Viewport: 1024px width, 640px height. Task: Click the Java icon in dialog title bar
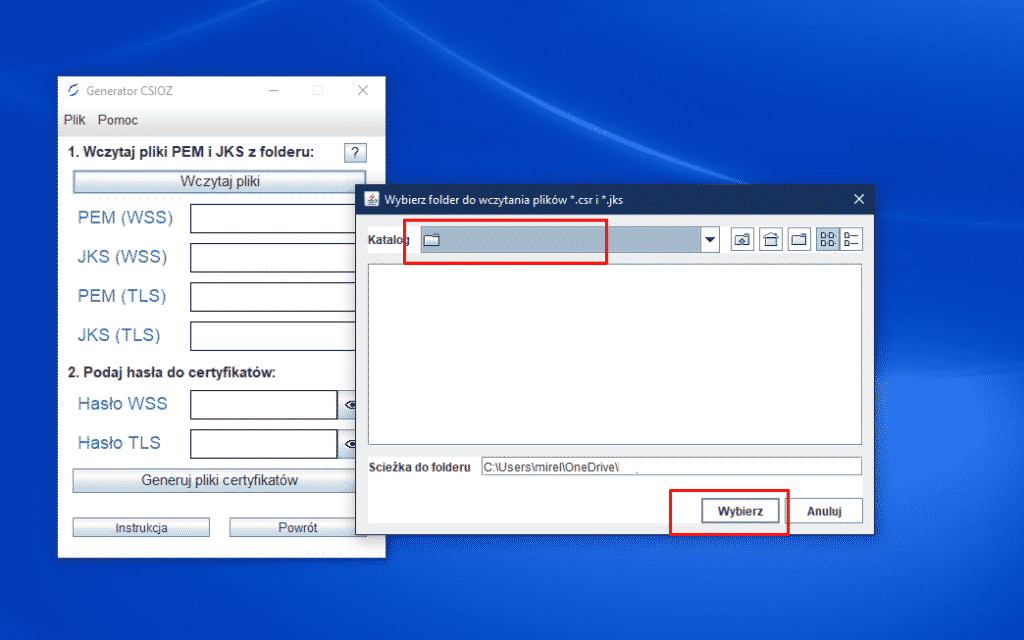click(372, 199)
